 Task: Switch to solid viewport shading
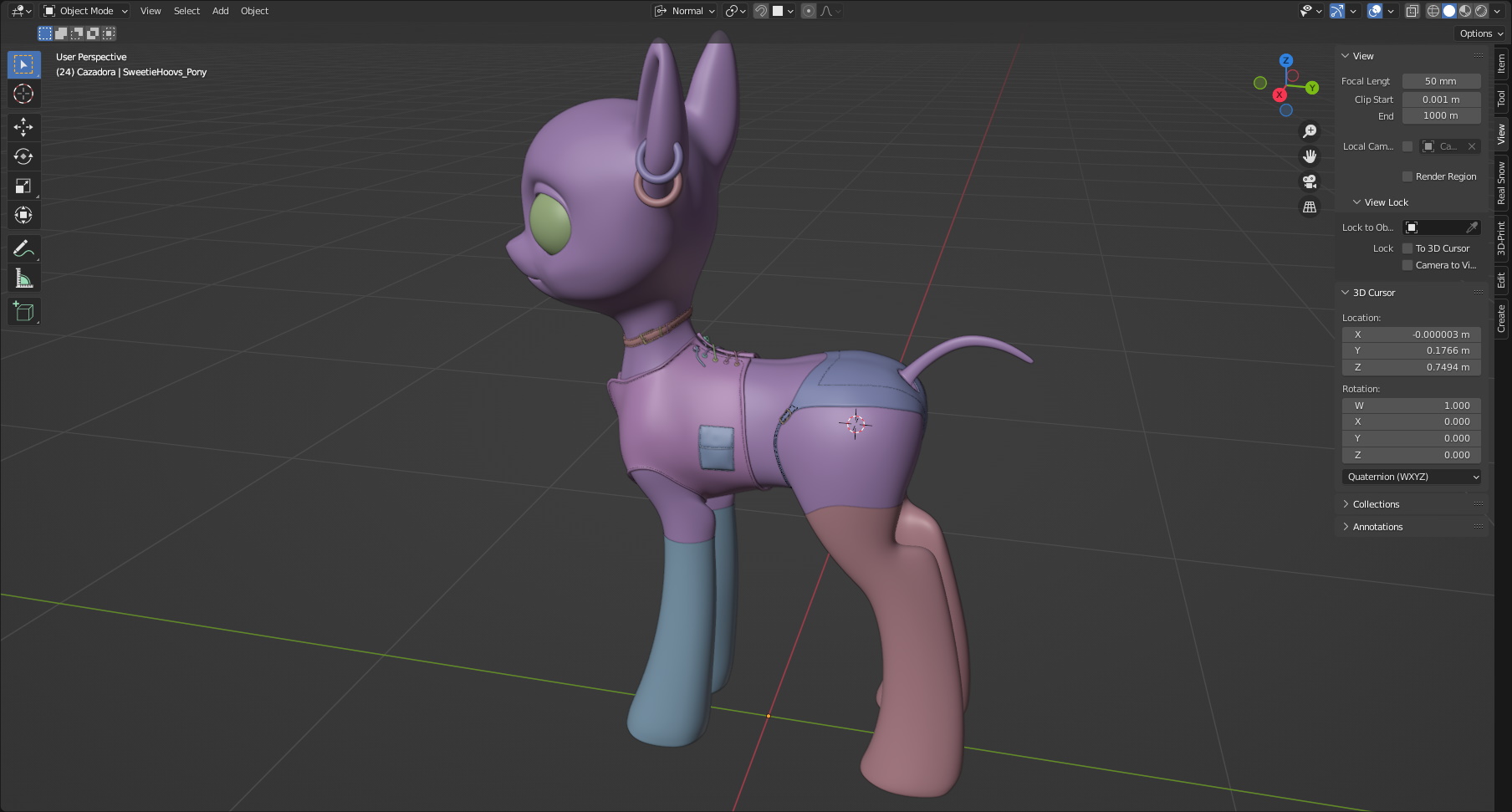[x=1449, y=11]
